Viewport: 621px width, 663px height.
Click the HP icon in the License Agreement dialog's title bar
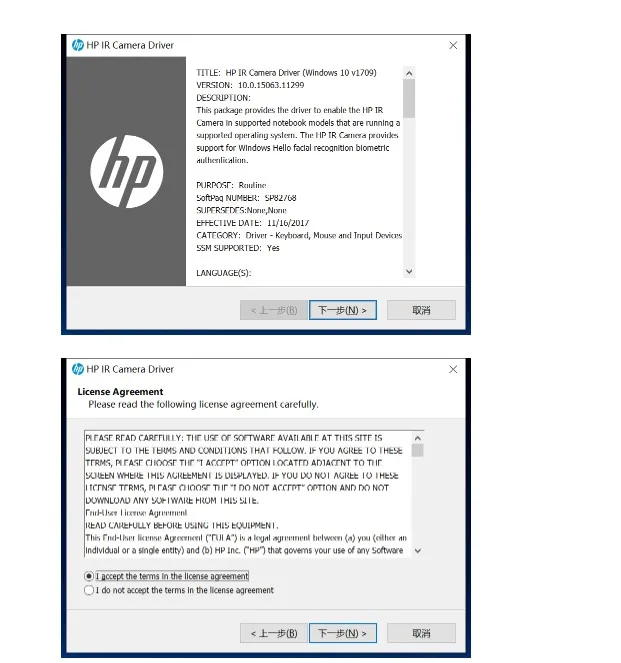78,369
